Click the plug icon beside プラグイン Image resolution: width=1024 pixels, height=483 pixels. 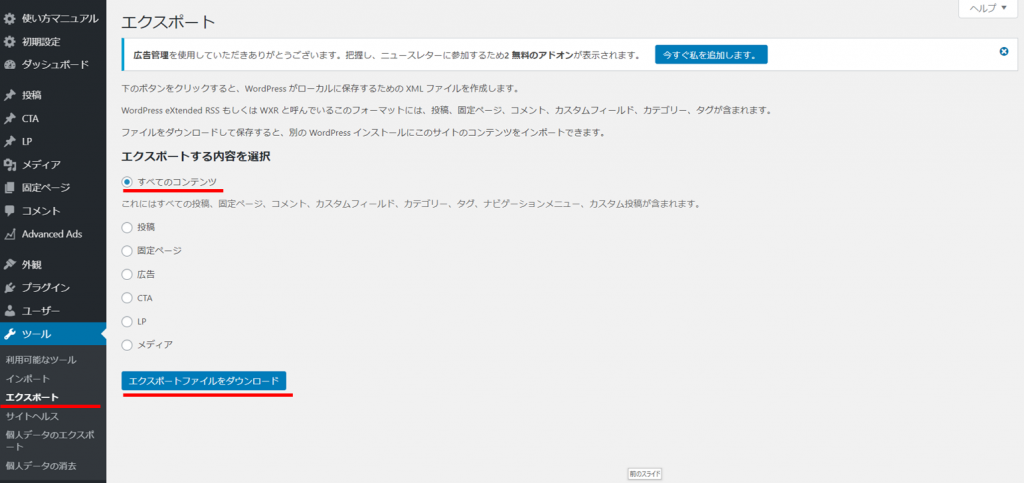coord(10,288)
